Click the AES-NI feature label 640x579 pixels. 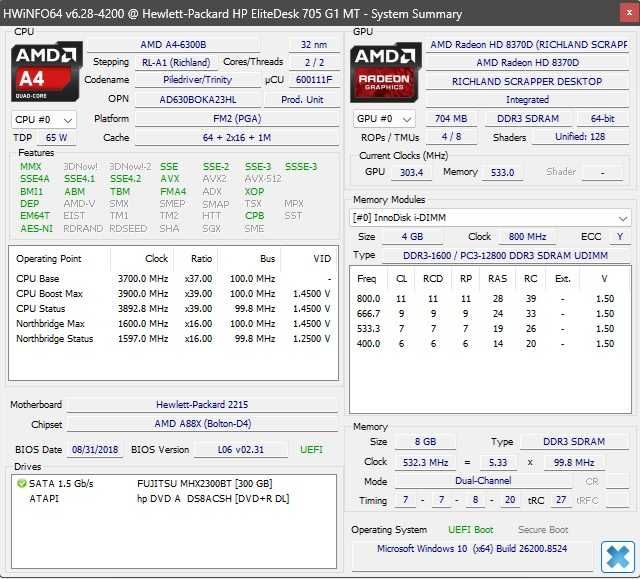click(x=37, y=228)
